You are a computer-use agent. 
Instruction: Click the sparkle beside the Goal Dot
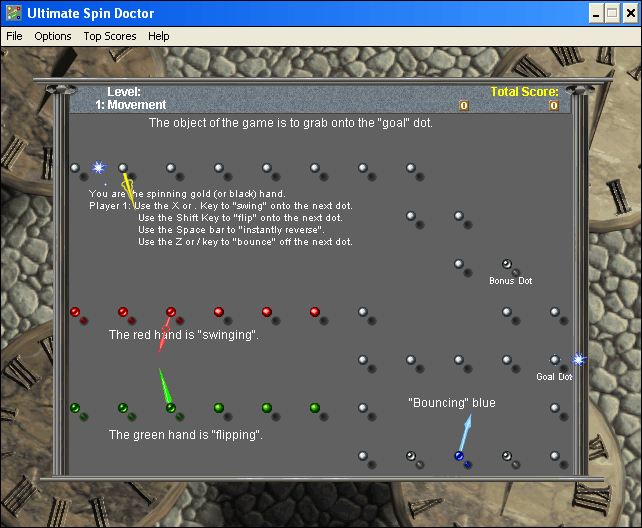(577, 359)
